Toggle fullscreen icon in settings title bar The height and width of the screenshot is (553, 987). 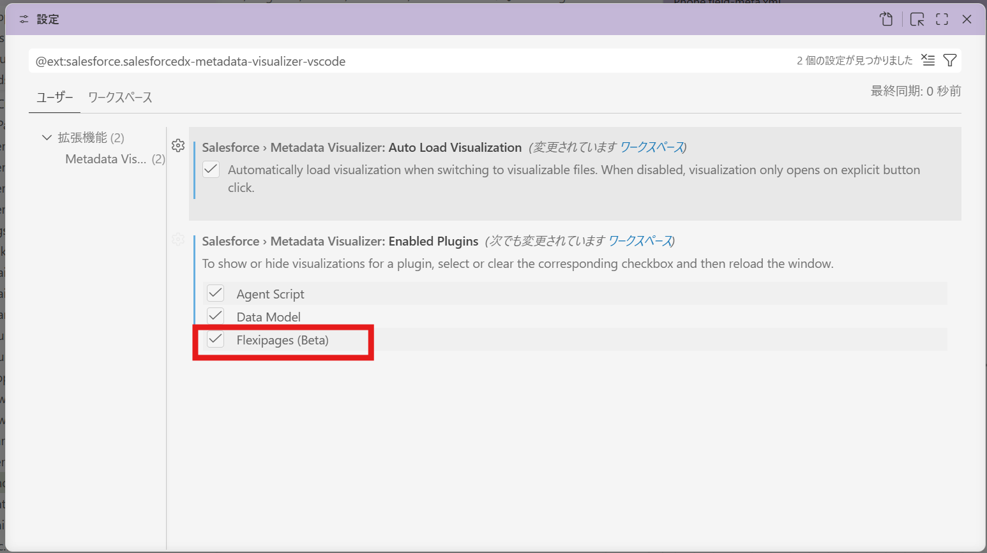(942, 20)
